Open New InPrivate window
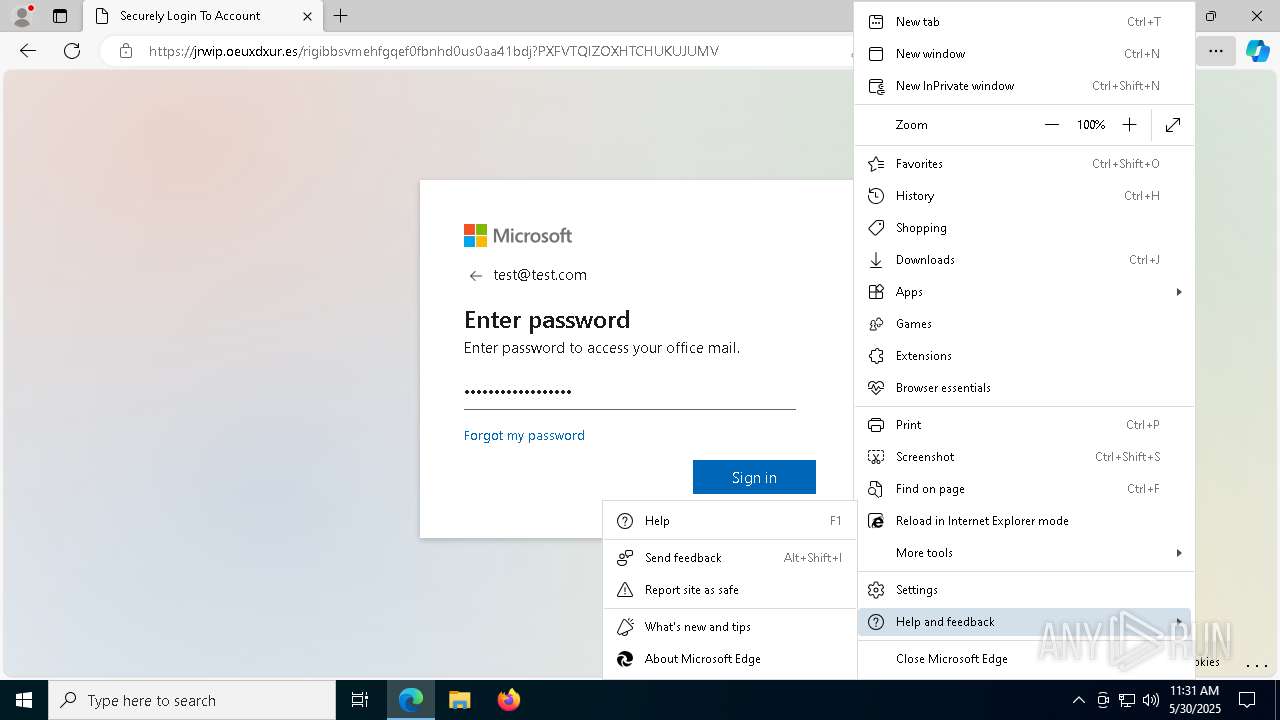The width and height of the screenshot is (1280, 720). (x=1024, y=86)
